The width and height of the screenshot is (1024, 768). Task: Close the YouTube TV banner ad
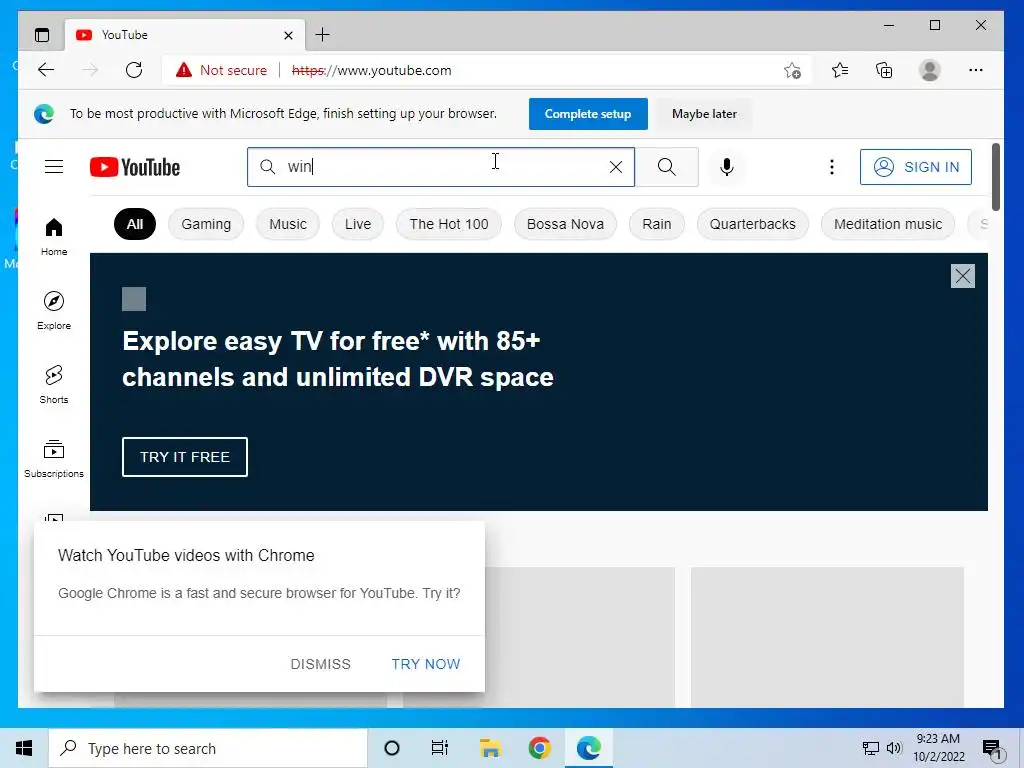(x=963, y=276)
